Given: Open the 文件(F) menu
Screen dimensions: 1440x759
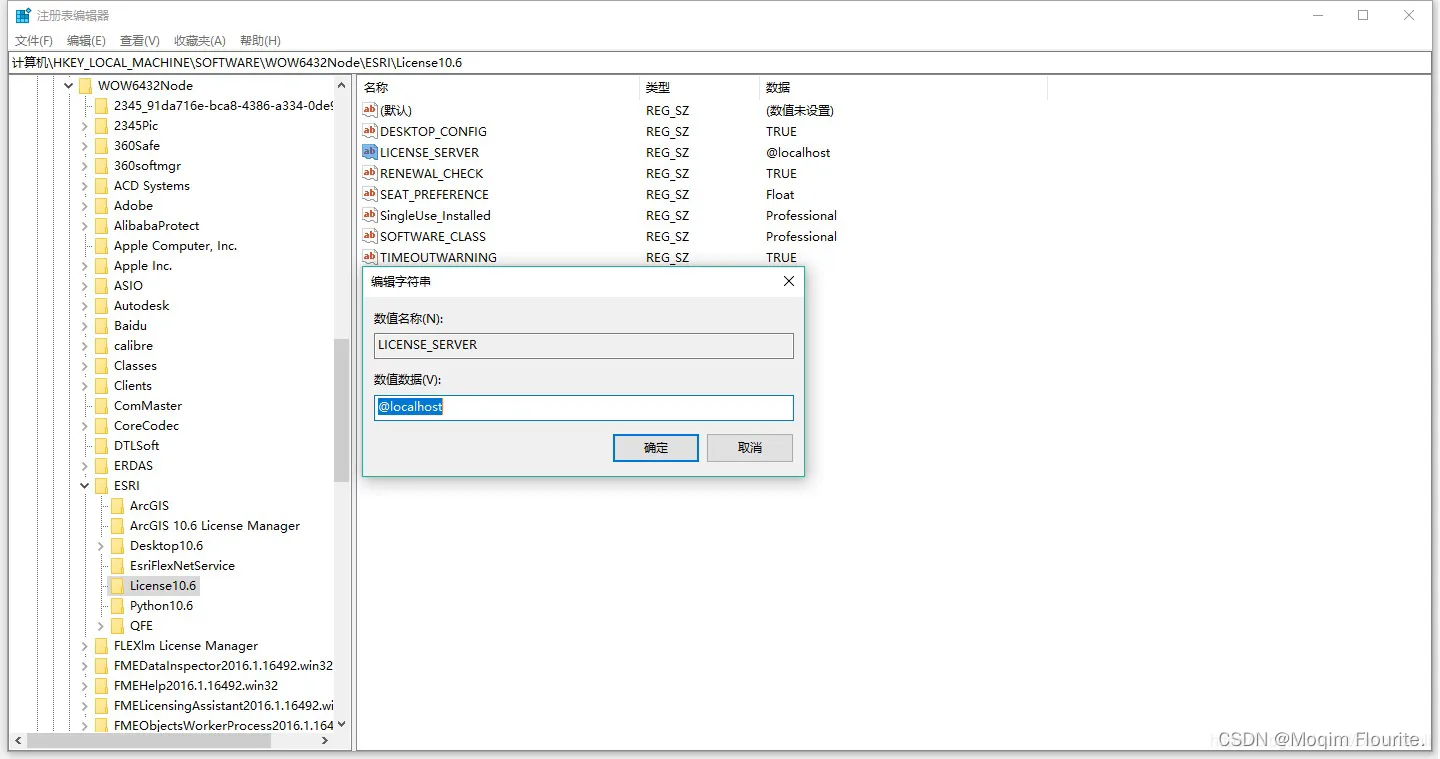Looking at the screenshot, I should click(x=34, y=41).
